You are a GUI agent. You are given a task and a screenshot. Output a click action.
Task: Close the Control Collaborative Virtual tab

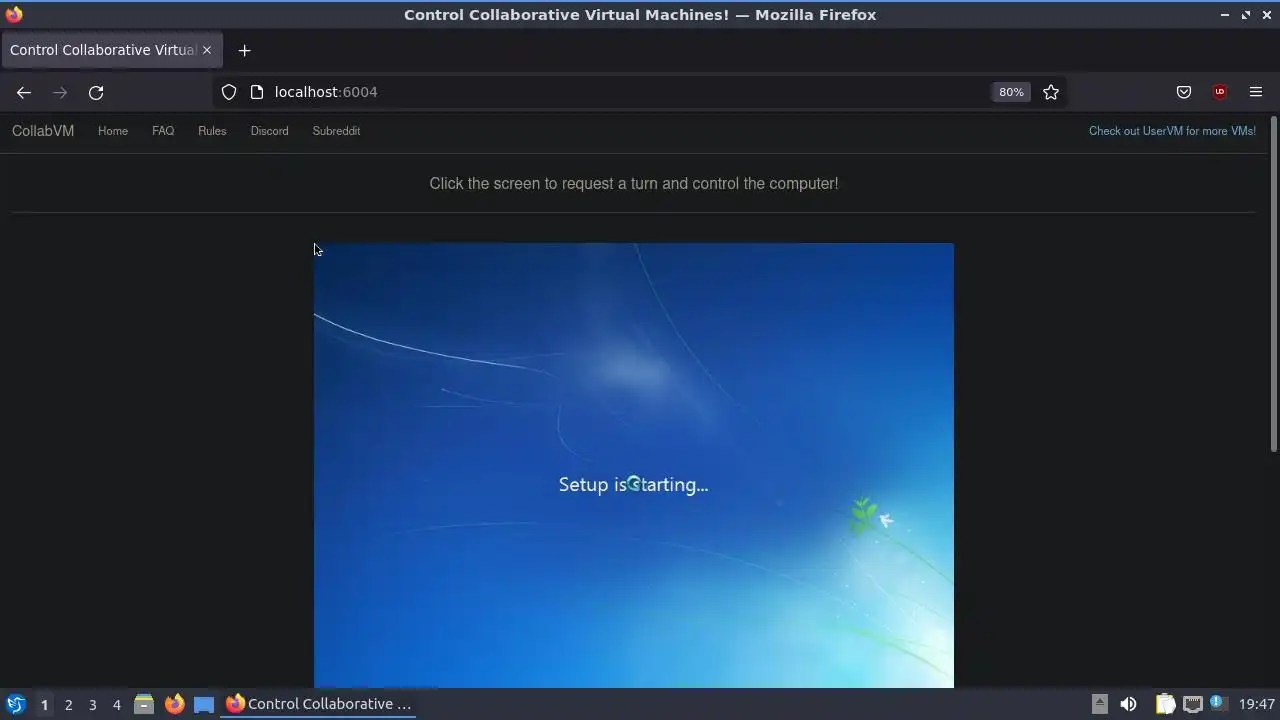click(207, 50)
